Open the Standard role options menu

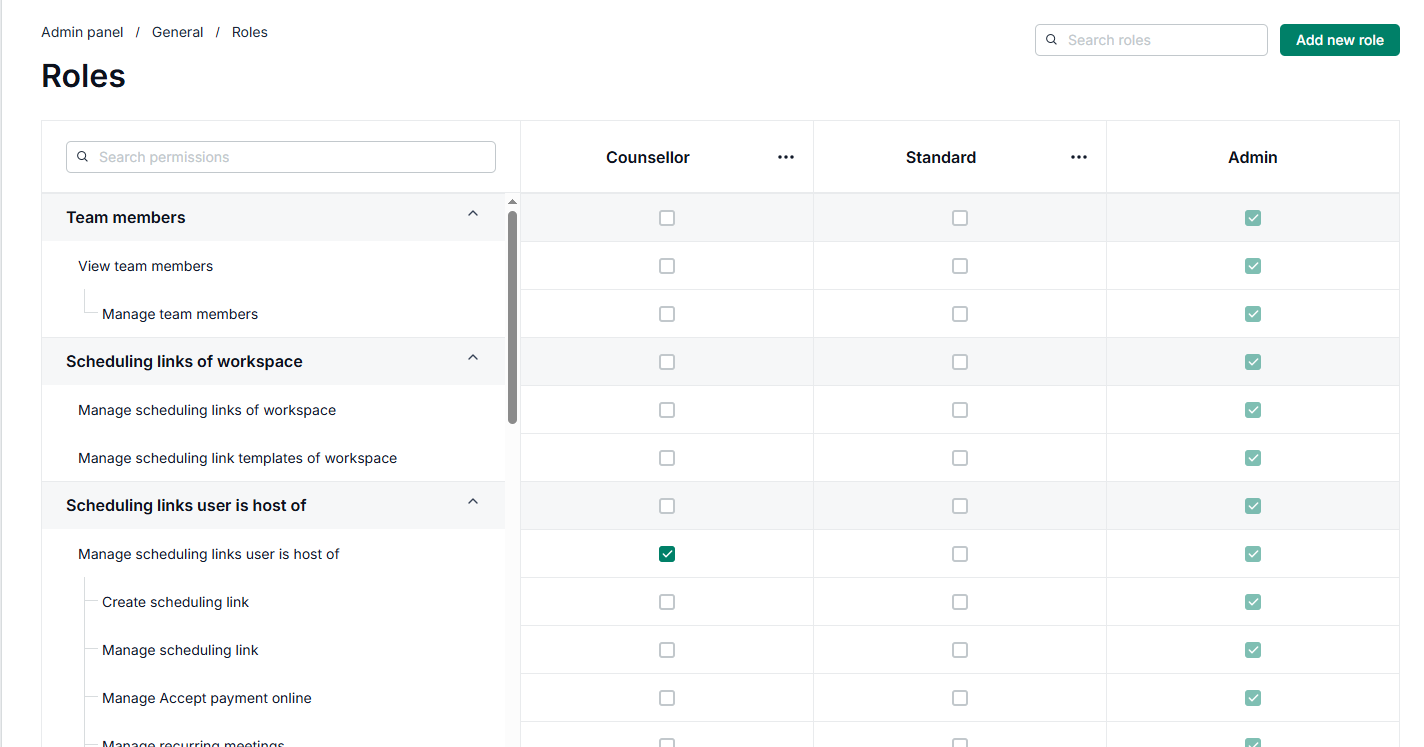pos(1079,157)
